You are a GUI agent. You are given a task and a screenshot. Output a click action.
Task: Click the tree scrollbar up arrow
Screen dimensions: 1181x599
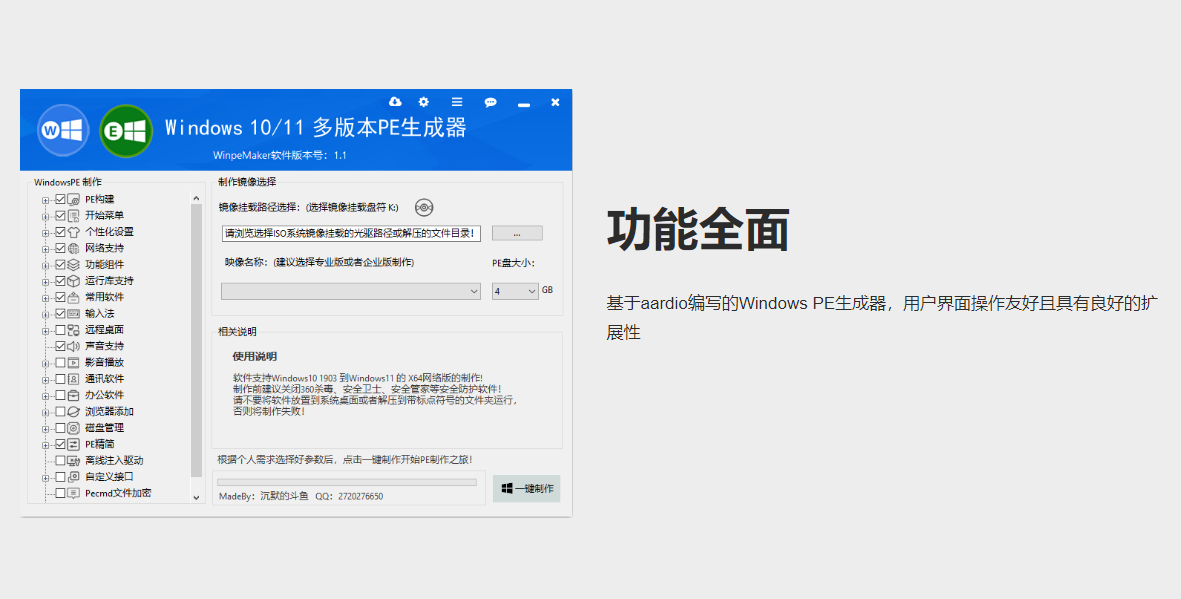tap(197, 199)
